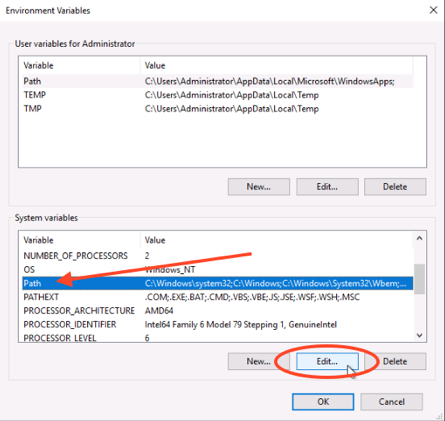
Task: Click scroll down arrow in System variables
Action: pyautogui.click(x=419, y=335)
